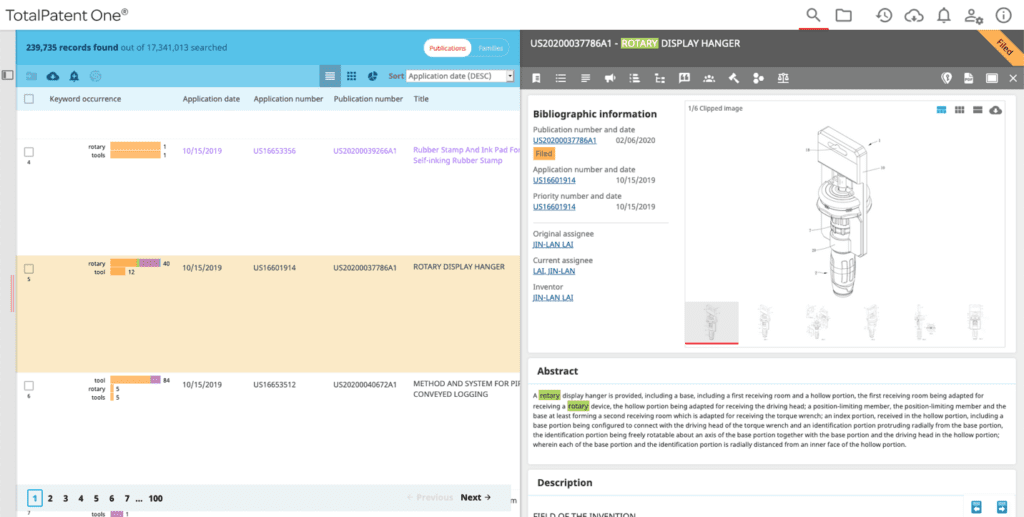The height and width of the screenshot is (517, 1024).
Task: Select the Publications tab
Action: pyautogui.click(x=447, y=48)
